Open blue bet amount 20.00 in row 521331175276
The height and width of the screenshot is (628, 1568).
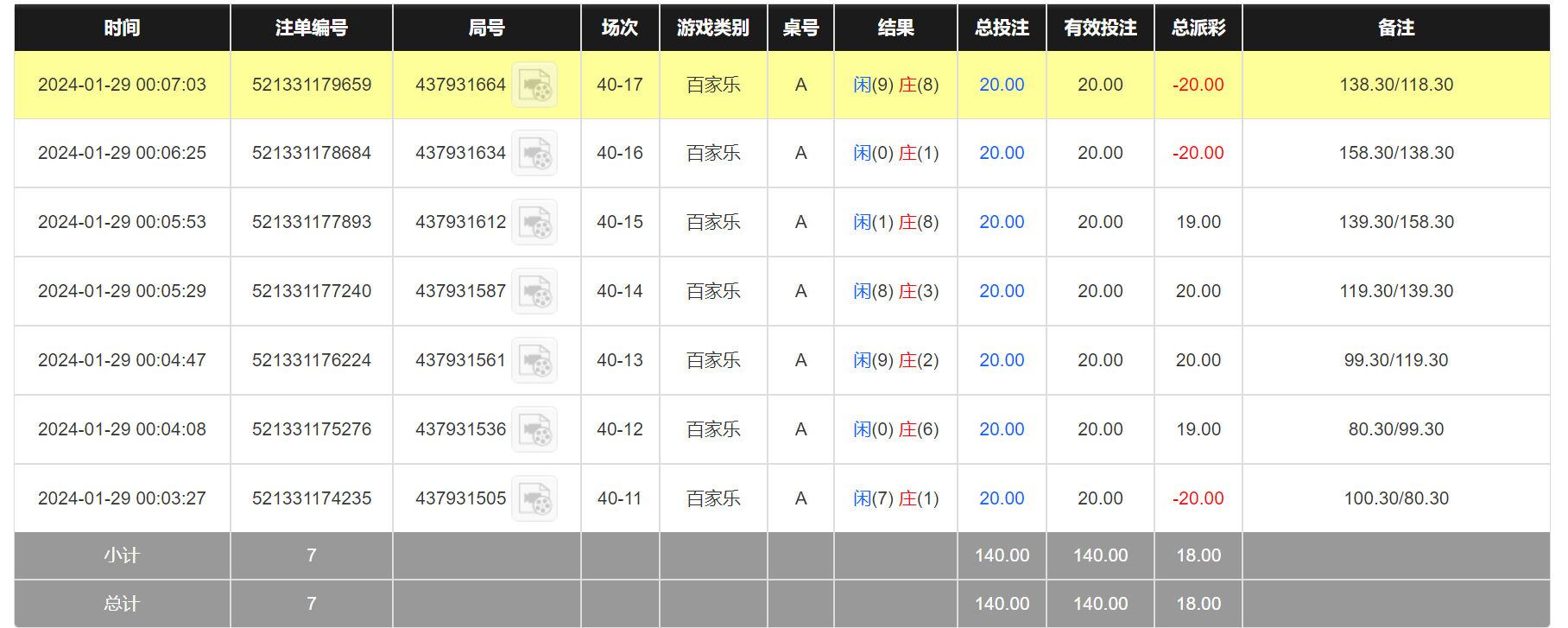(1002, 429)
